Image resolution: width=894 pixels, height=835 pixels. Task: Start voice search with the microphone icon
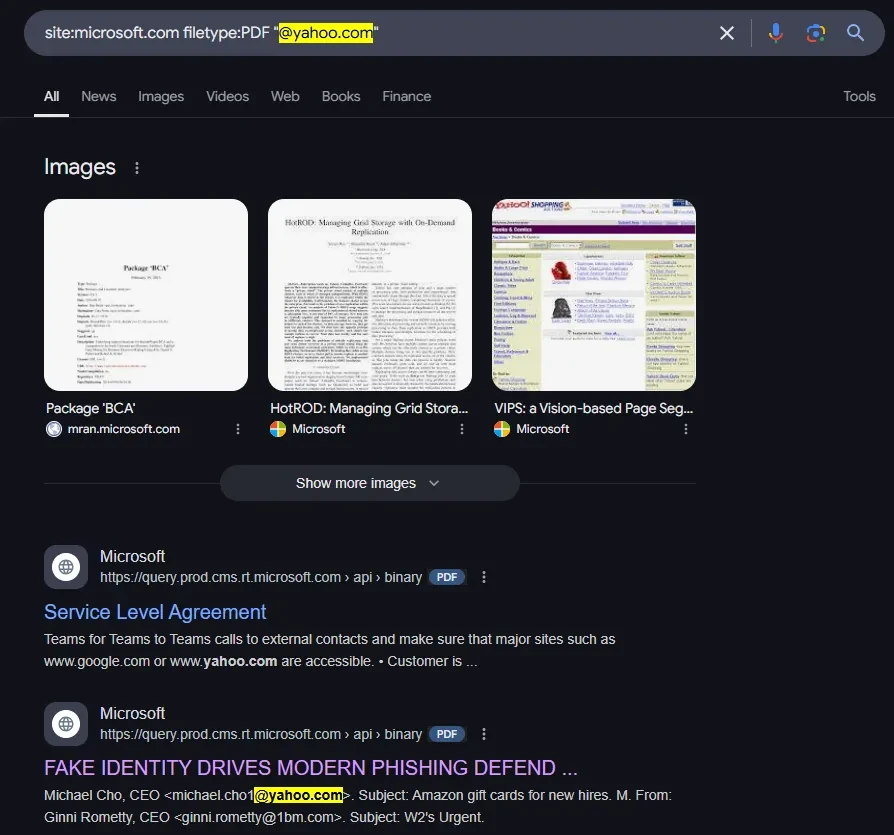tap(775, 33)
